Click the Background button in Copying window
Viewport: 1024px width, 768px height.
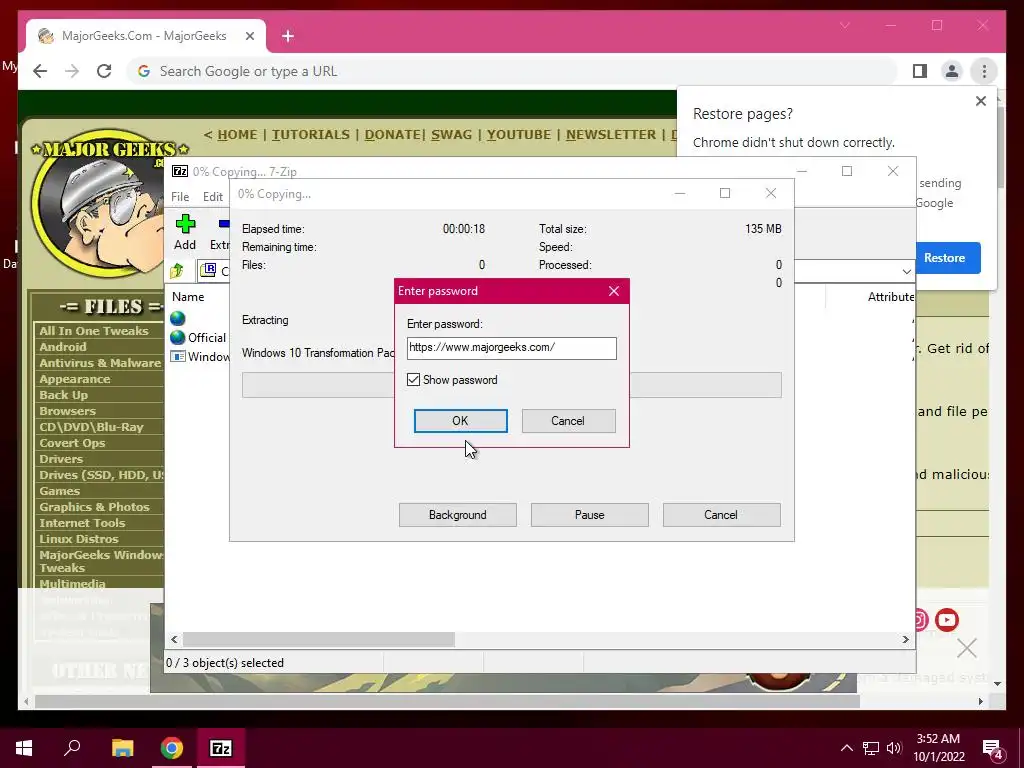click(x=458, y=515)
